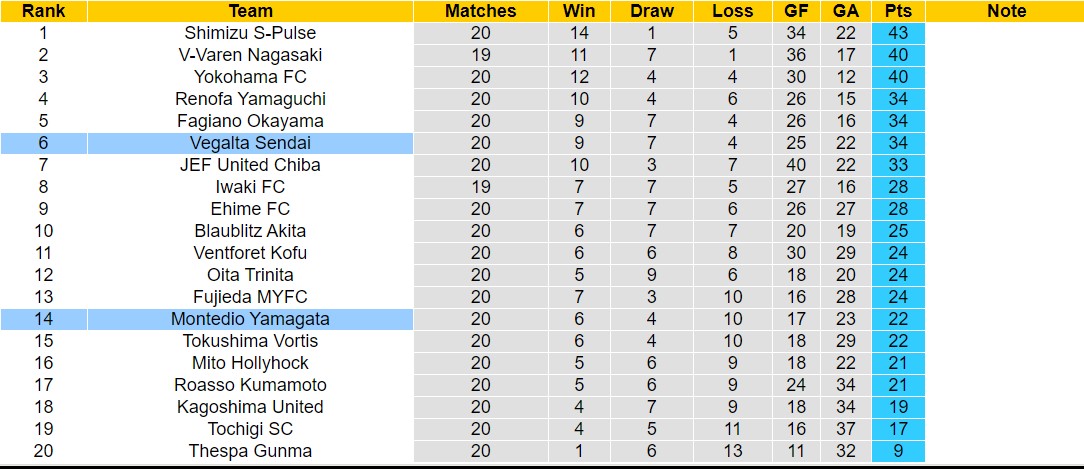Click the Matches column header
Viewport: 1084px width, 469px height.
click(480, 11)
